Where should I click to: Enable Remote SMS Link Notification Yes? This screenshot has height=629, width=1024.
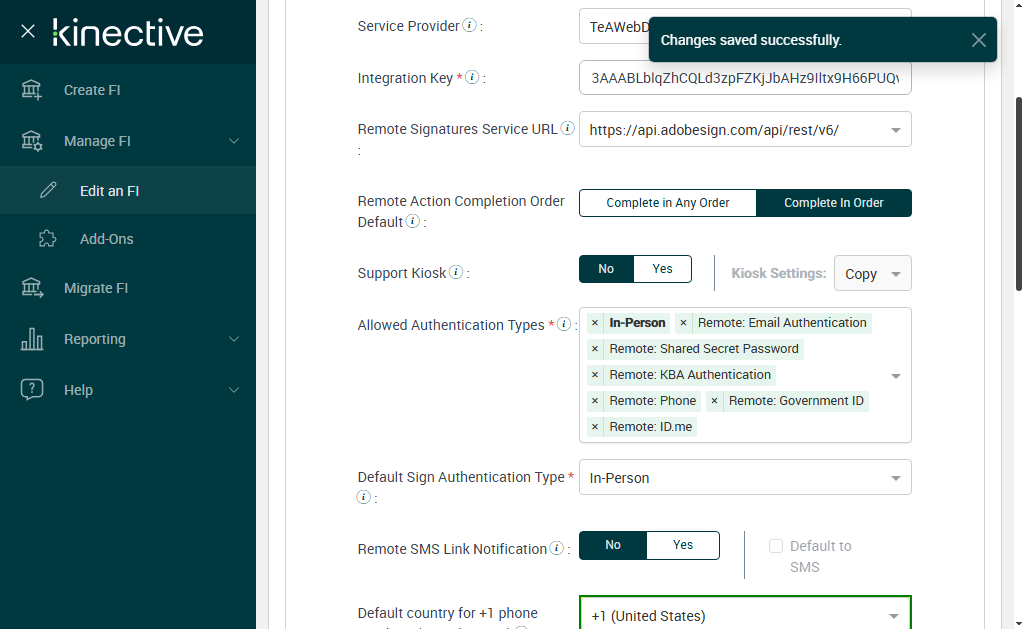(x=683, y=545)
